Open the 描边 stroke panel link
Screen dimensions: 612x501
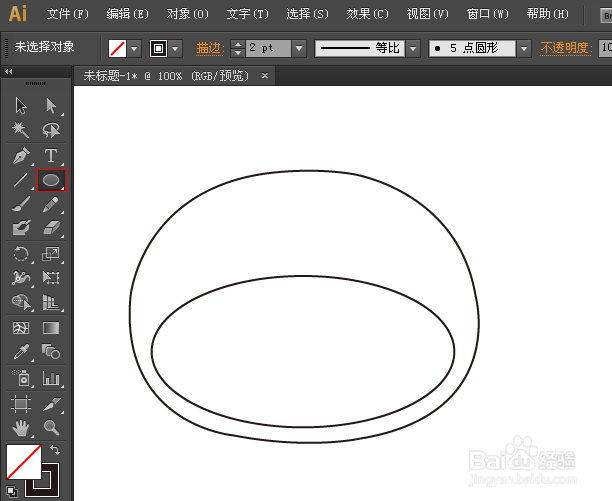210,48
